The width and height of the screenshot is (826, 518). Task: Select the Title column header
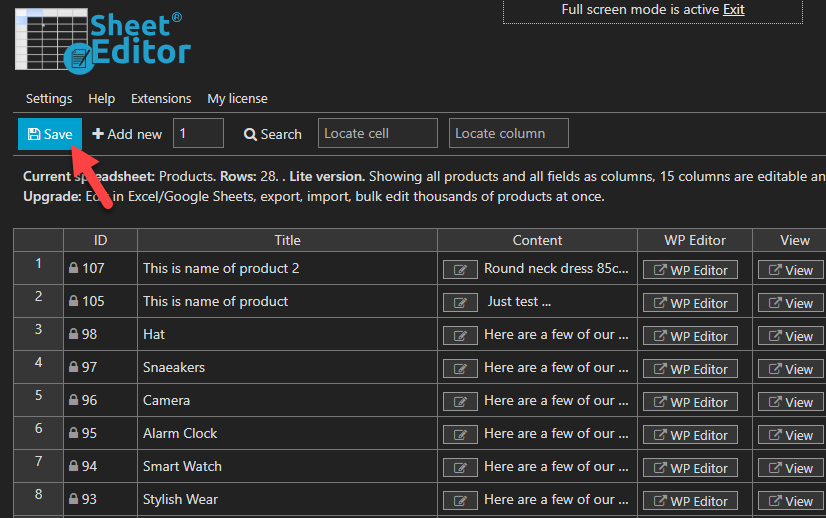pos(287,240)
